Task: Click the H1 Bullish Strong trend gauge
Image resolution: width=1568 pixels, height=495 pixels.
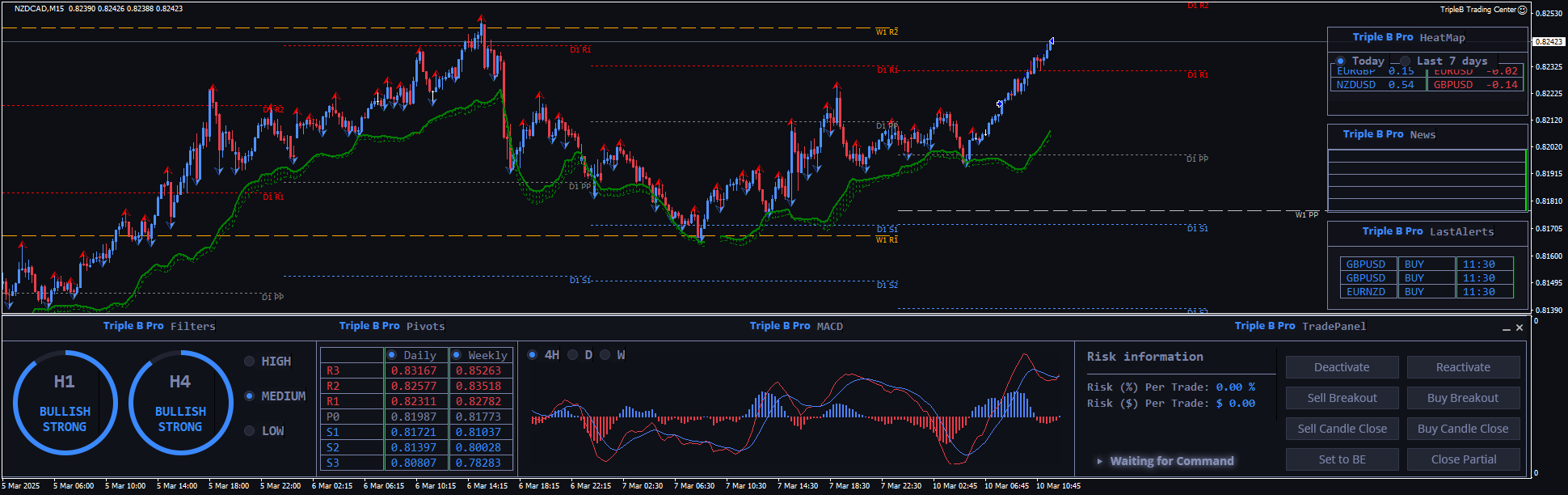Action: click(65, 403)
